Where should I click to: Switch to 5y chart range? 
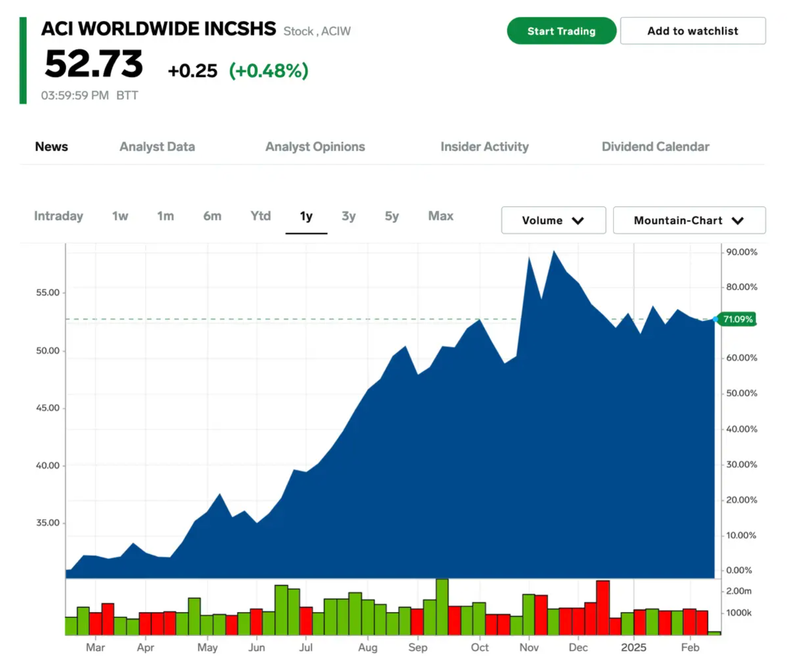[x=391, y=216]
